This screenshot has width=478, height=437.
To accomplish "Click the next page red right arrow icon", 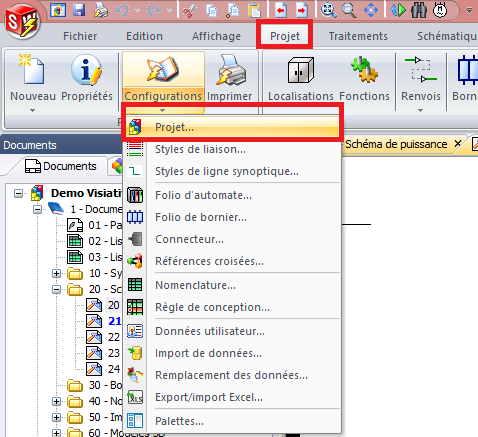I will pyautogui.click(x=301, y=10).
